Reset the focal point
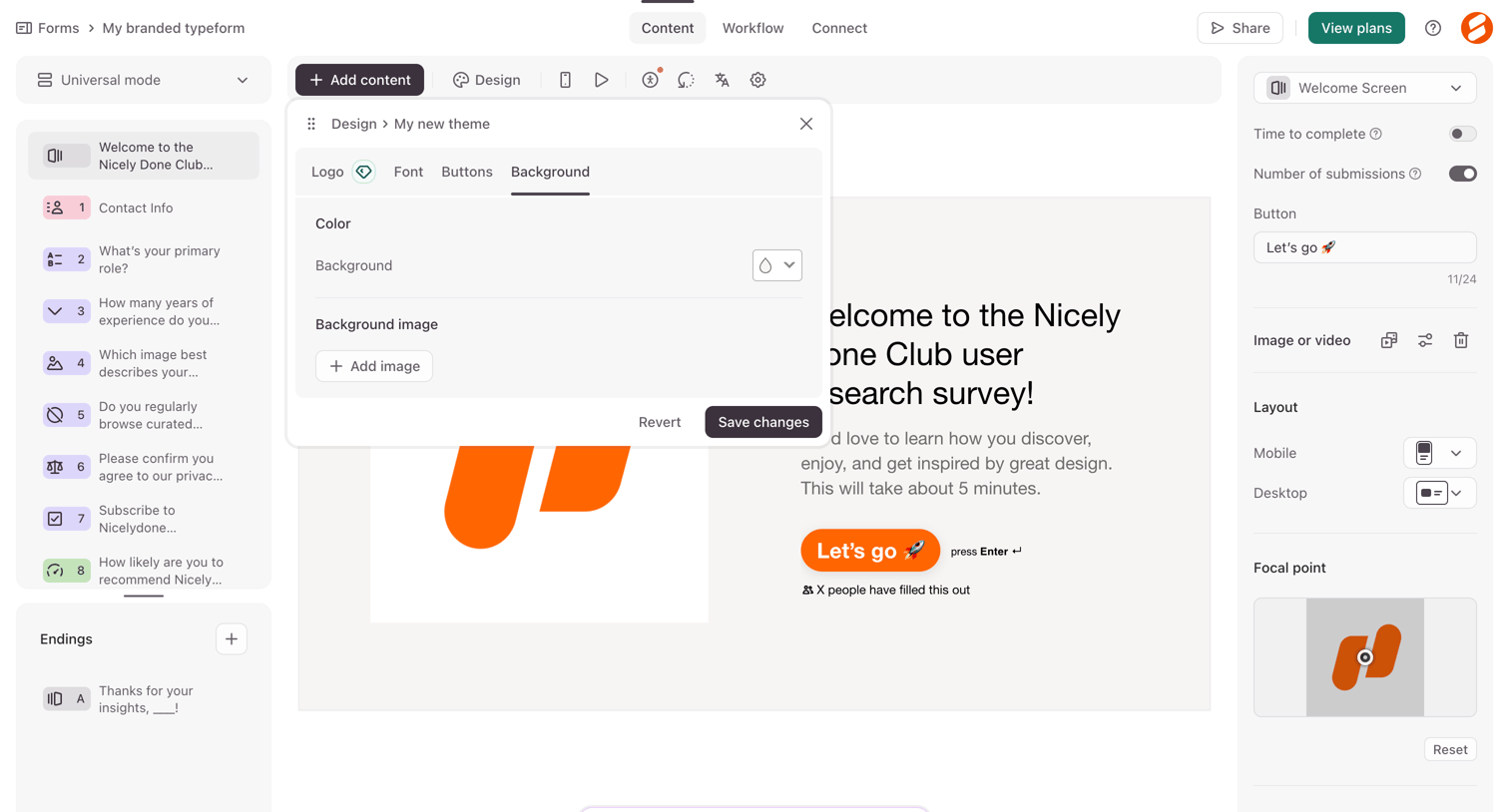The width and height of the screenshot is (1509, 812). (1450, 749)
